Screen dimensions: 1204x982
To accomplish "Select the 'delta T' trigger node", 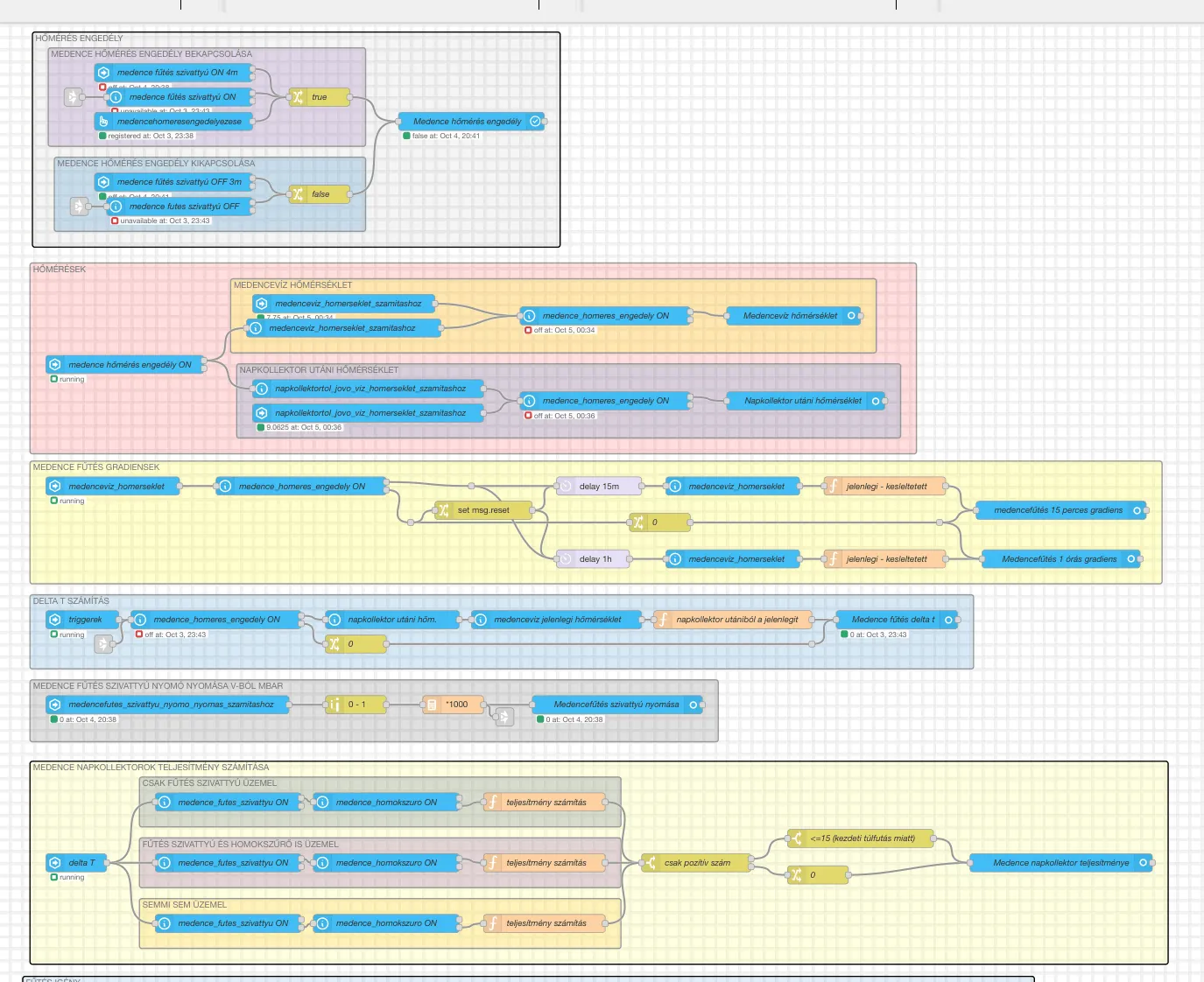I will 76,863.
